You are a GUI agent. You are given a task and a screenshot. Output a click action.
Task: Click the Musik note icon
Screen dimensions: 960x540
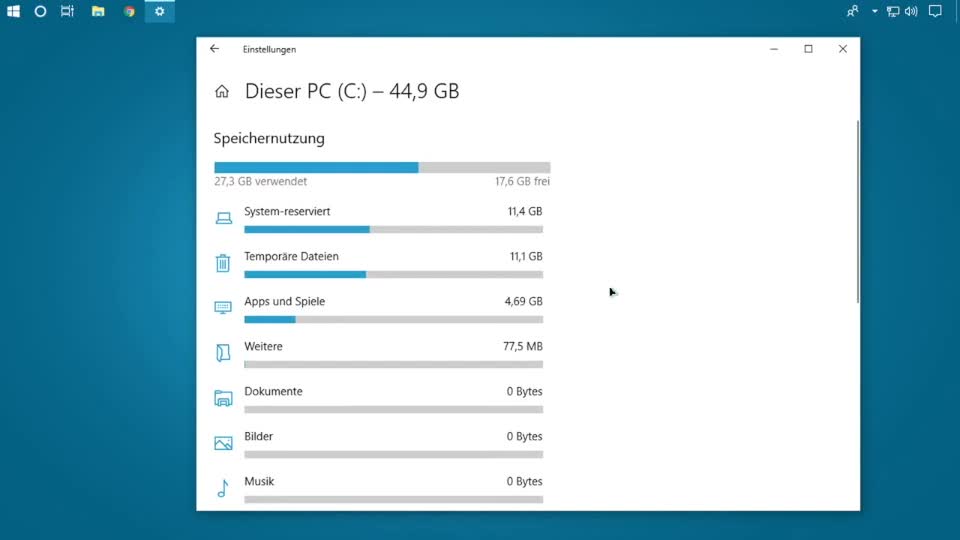[x=223, y=488]
